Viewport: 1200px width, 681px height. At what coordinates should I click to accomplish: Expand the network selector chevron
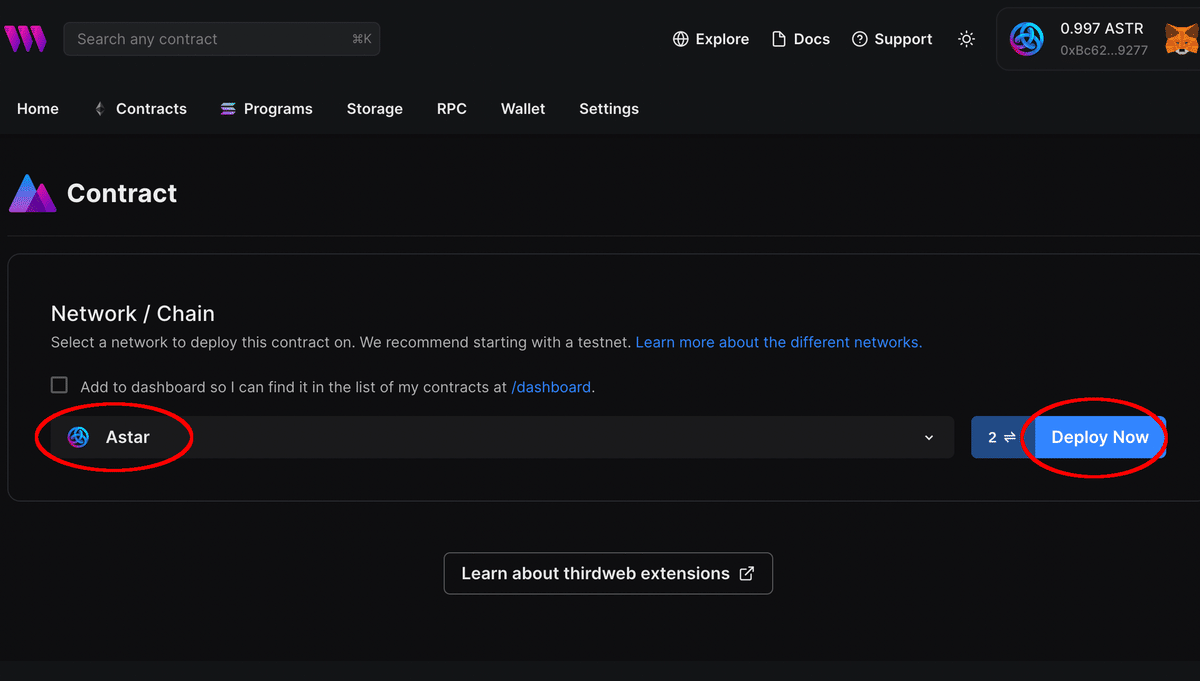929,438
